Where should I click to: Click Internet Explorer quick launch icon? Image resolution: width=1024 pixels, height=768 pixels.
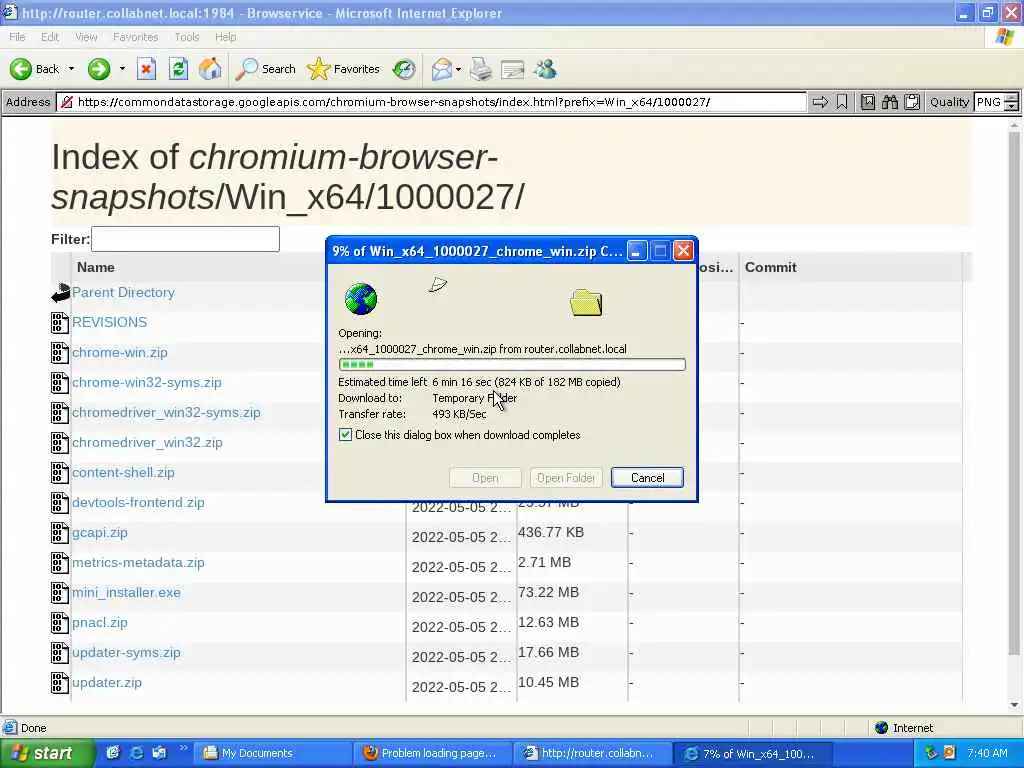click(x=136, y=753)
